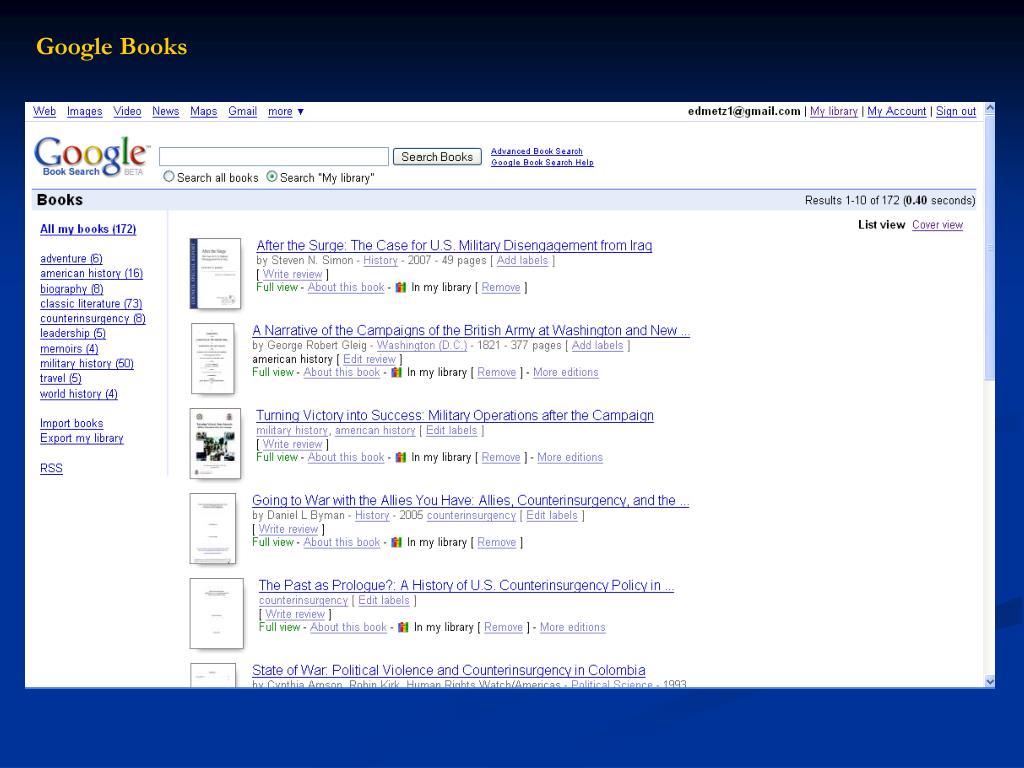Filter by the adventure (6) label
1024x768 pixels.
[x=71, y=259]
